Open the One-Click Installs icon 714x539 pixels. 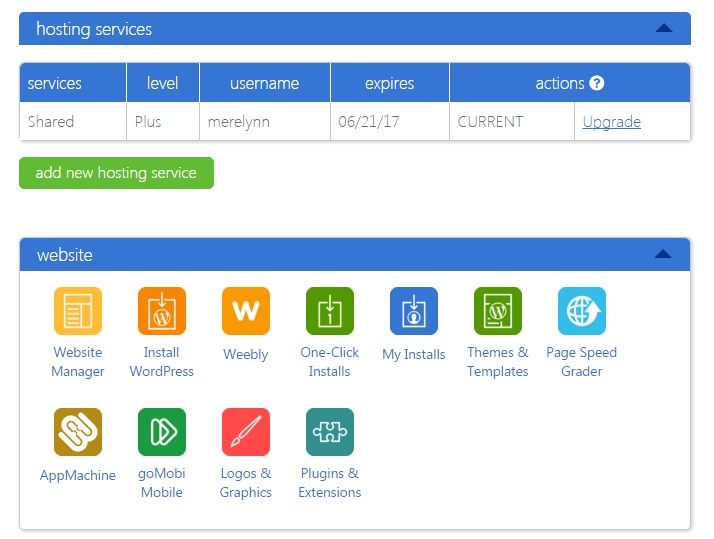click(330, 311)
